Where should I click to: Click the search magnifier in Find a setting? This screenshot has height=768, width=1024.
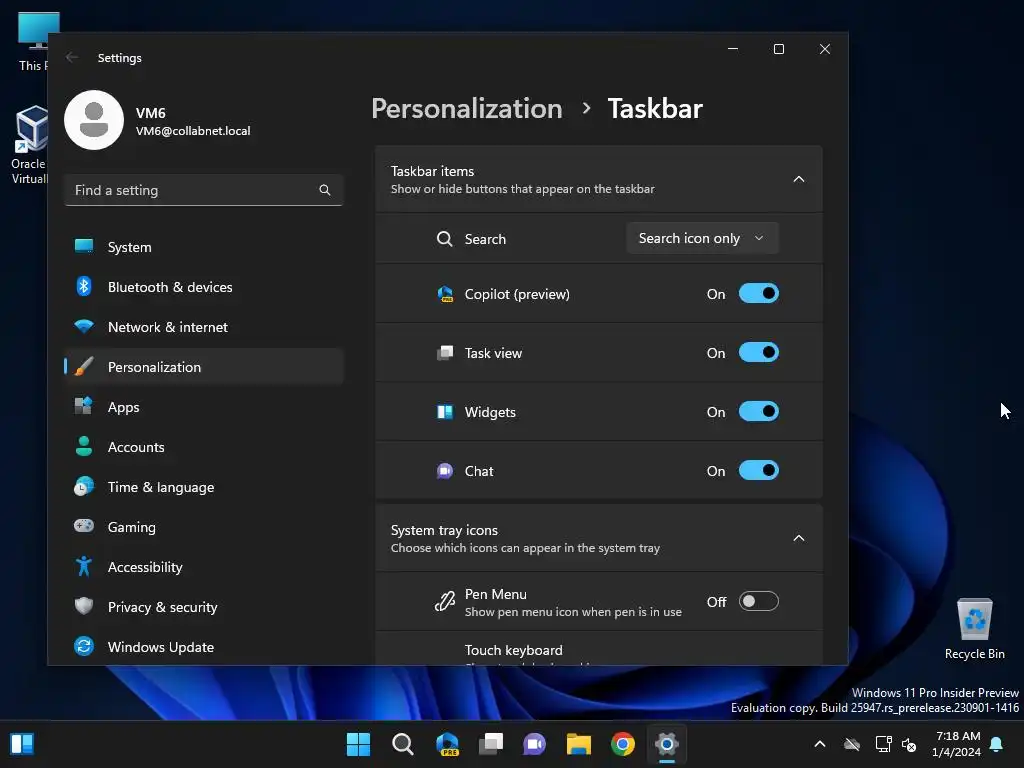(325, 190)
